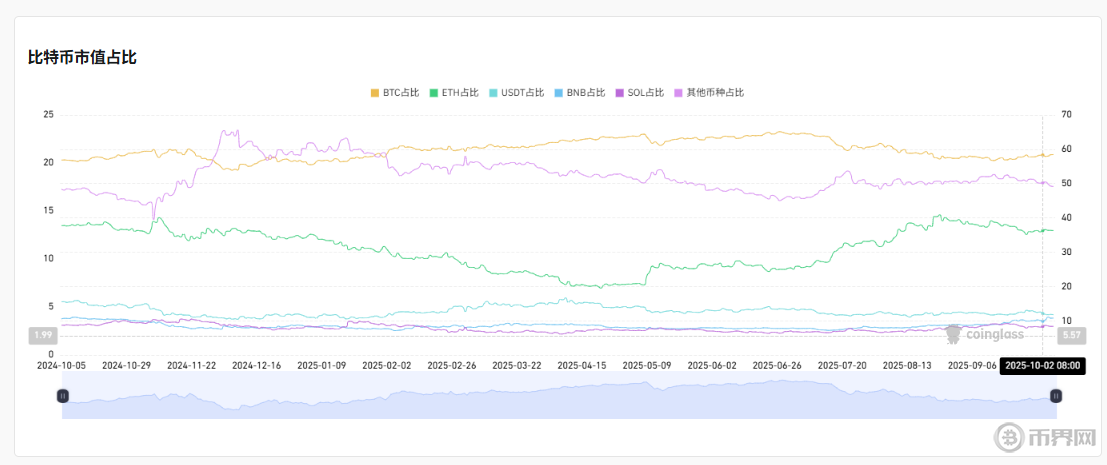Click the left zoom slider handle
The image size is (1107, 465).
[62, 396]
